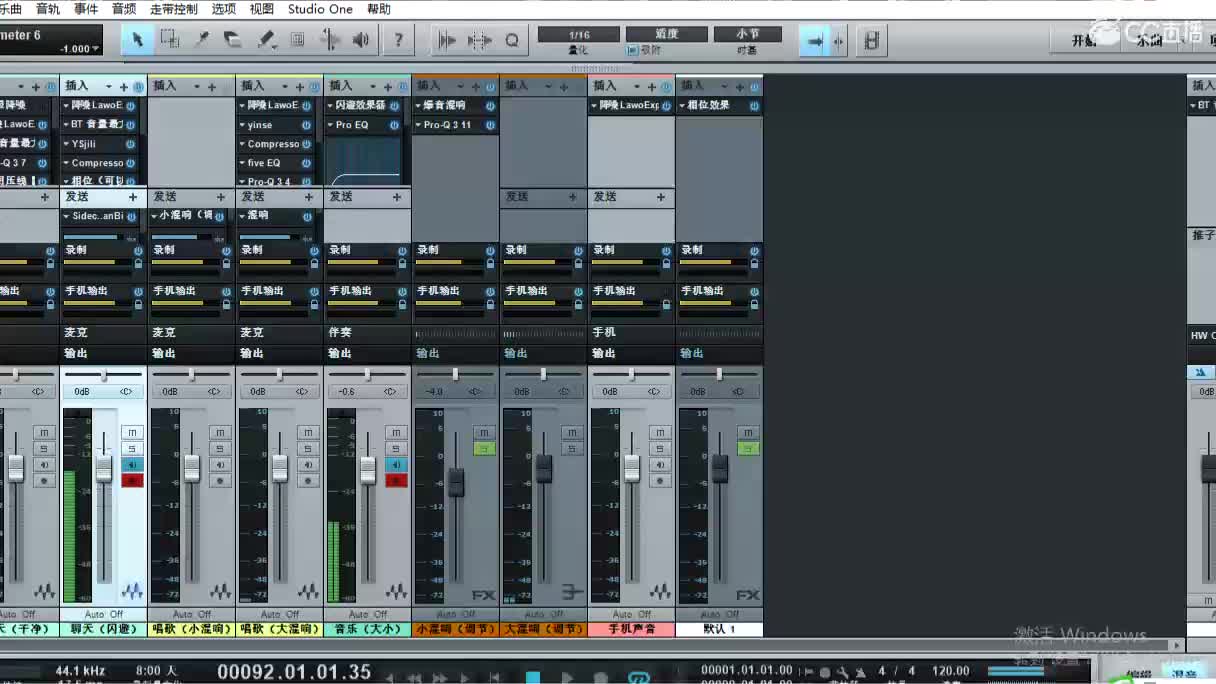The image size is (1216, 684).
Task: Click the FX icon on 小混响（调节） channel
Action: (483, 595)
